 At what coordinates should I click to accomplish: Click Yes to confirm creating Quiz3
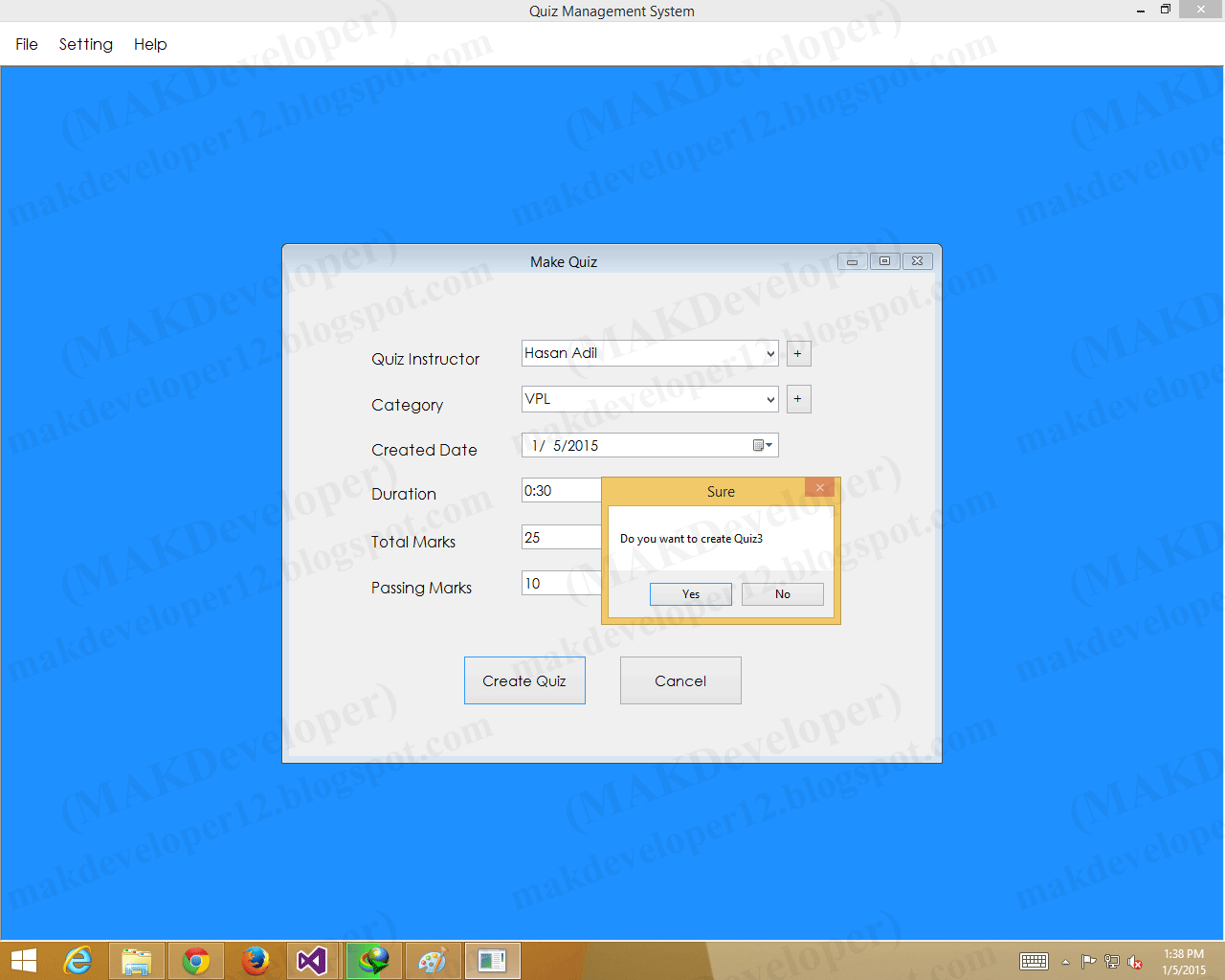690,593
